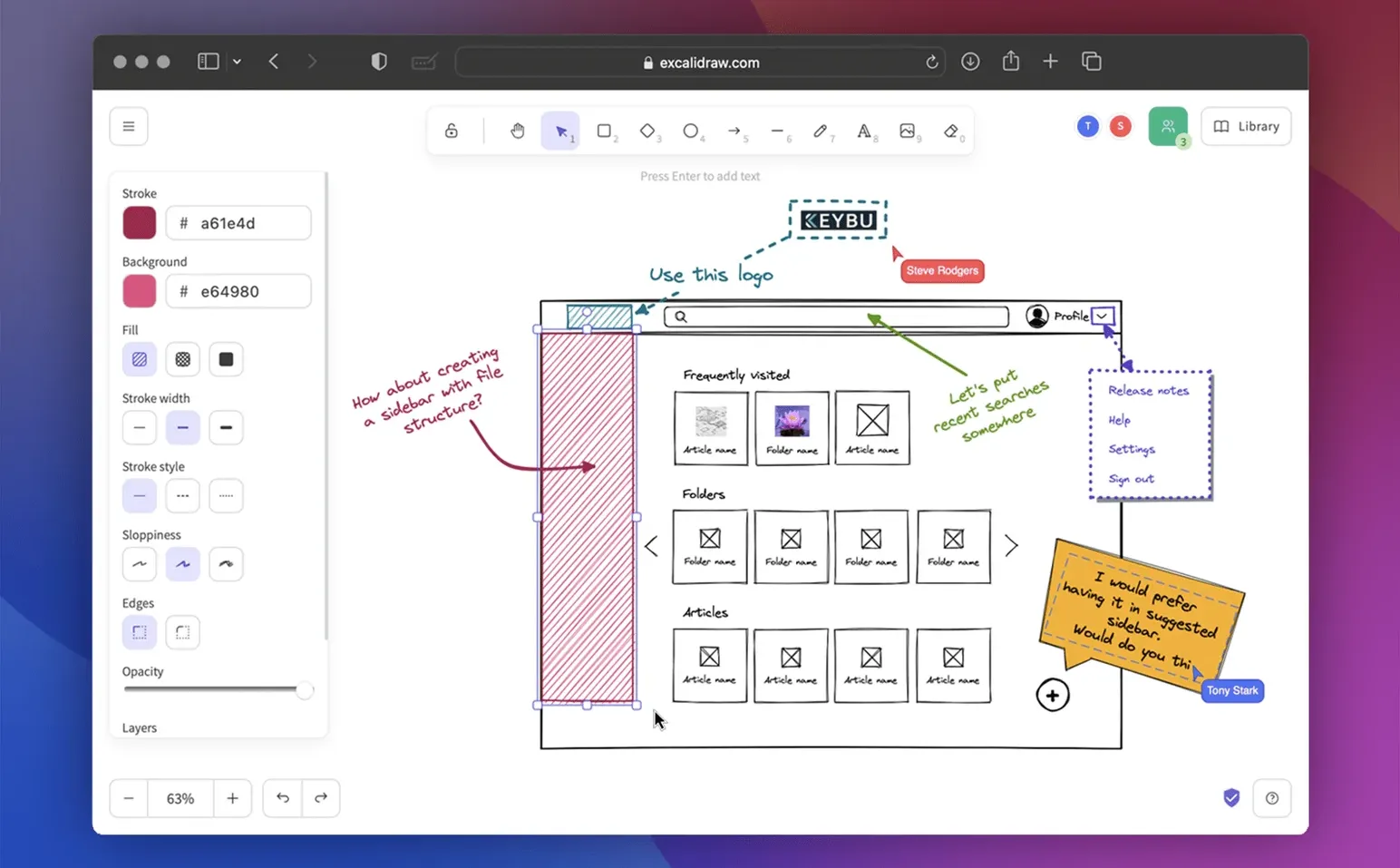Set fill to hachure
Viewport: 1400px width, 868px height.
click(x=140, y=359)
